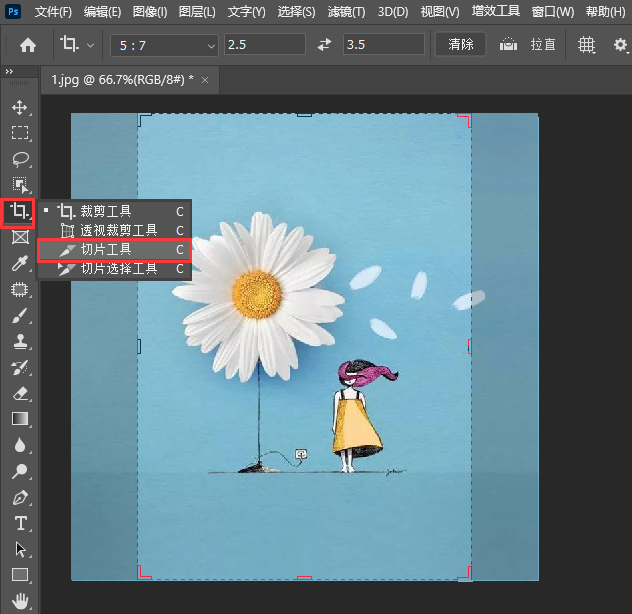This screenshot has width=632, height=614.
Task: Click the 清除 button
Action: (x=461, y=45)
